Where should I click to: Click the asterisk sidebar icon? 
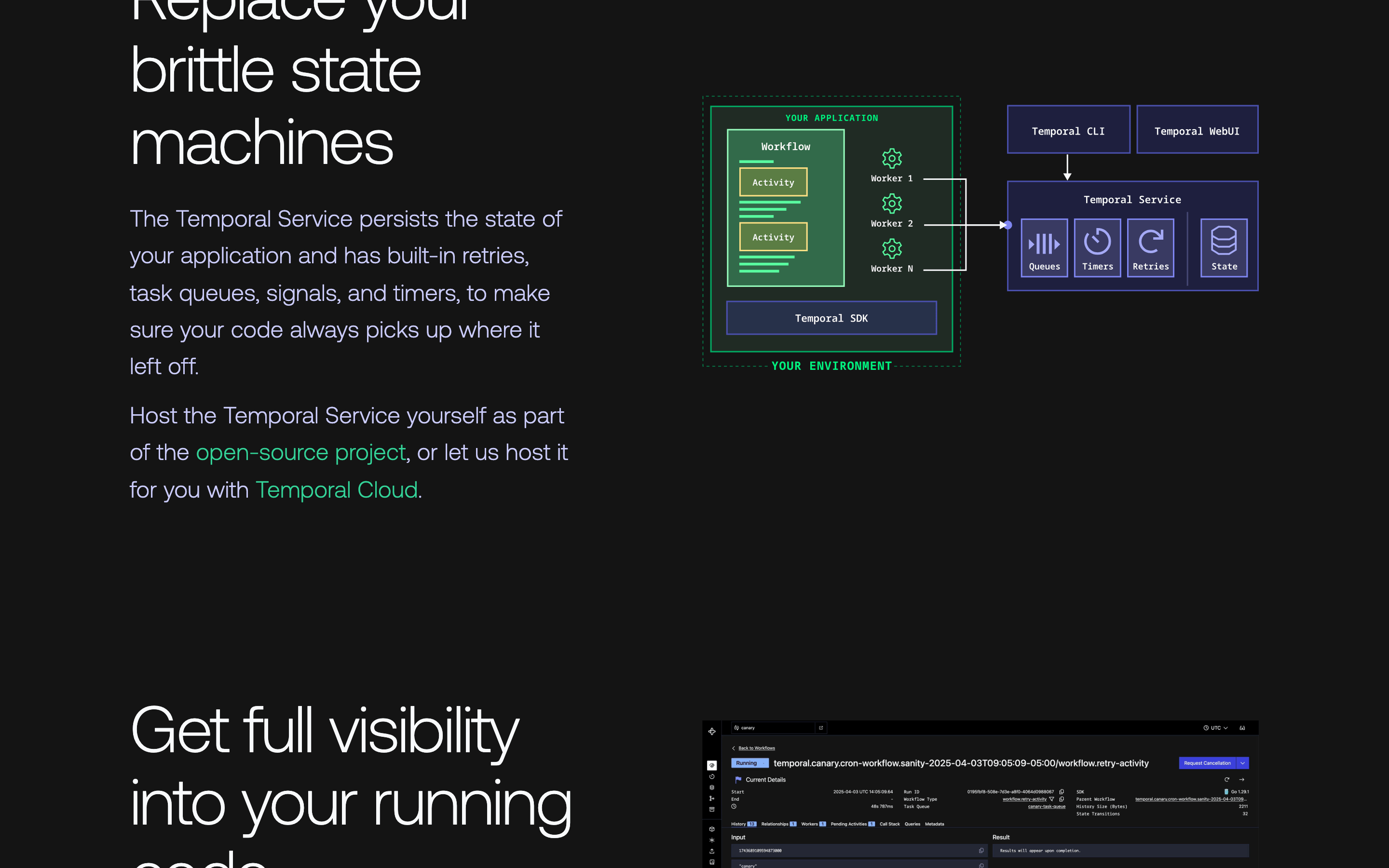pyautogui.click(x=712, y=840)
